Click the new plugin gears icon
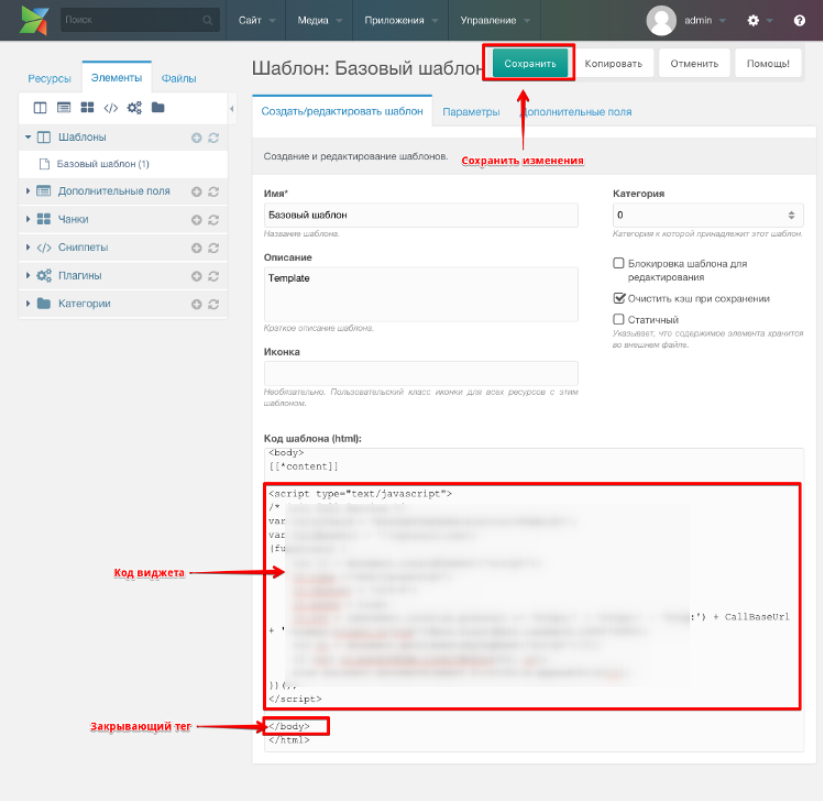This screenshot has width=823, height=801. click(x=134, y=108)
